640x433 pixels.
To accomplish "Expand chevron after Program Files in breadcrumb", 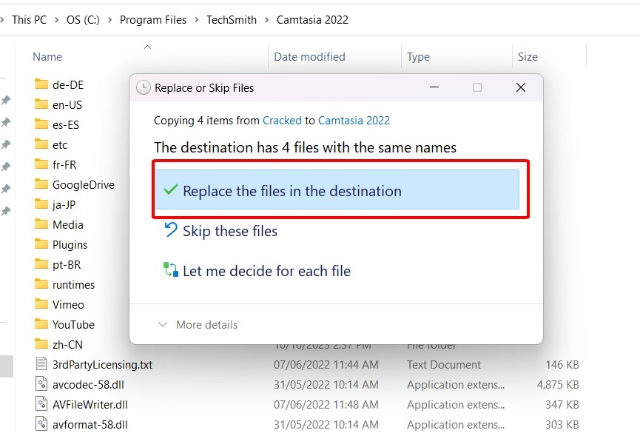I will coord(196,20).
